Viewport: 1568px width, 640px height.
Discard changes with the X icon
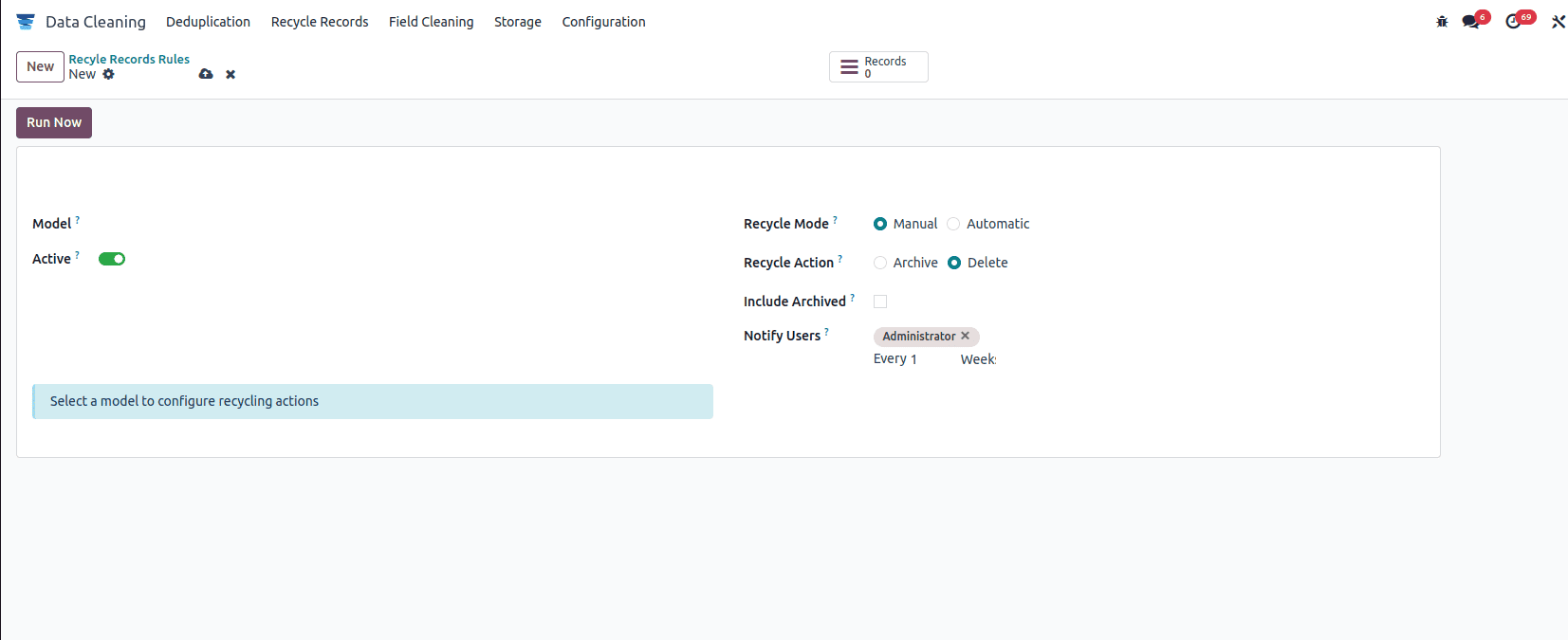click(x=231, y=74)
